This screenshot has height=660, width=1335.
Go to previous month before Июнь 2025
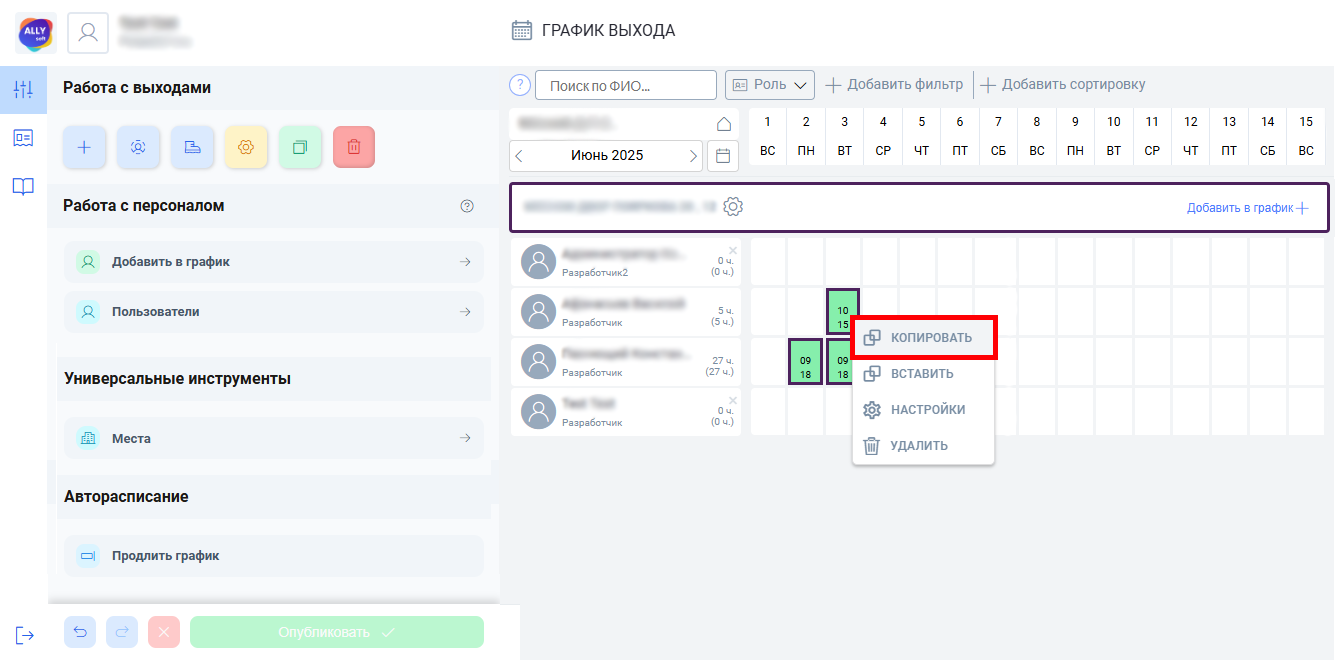pyautogui.click(x=519, y=156)
